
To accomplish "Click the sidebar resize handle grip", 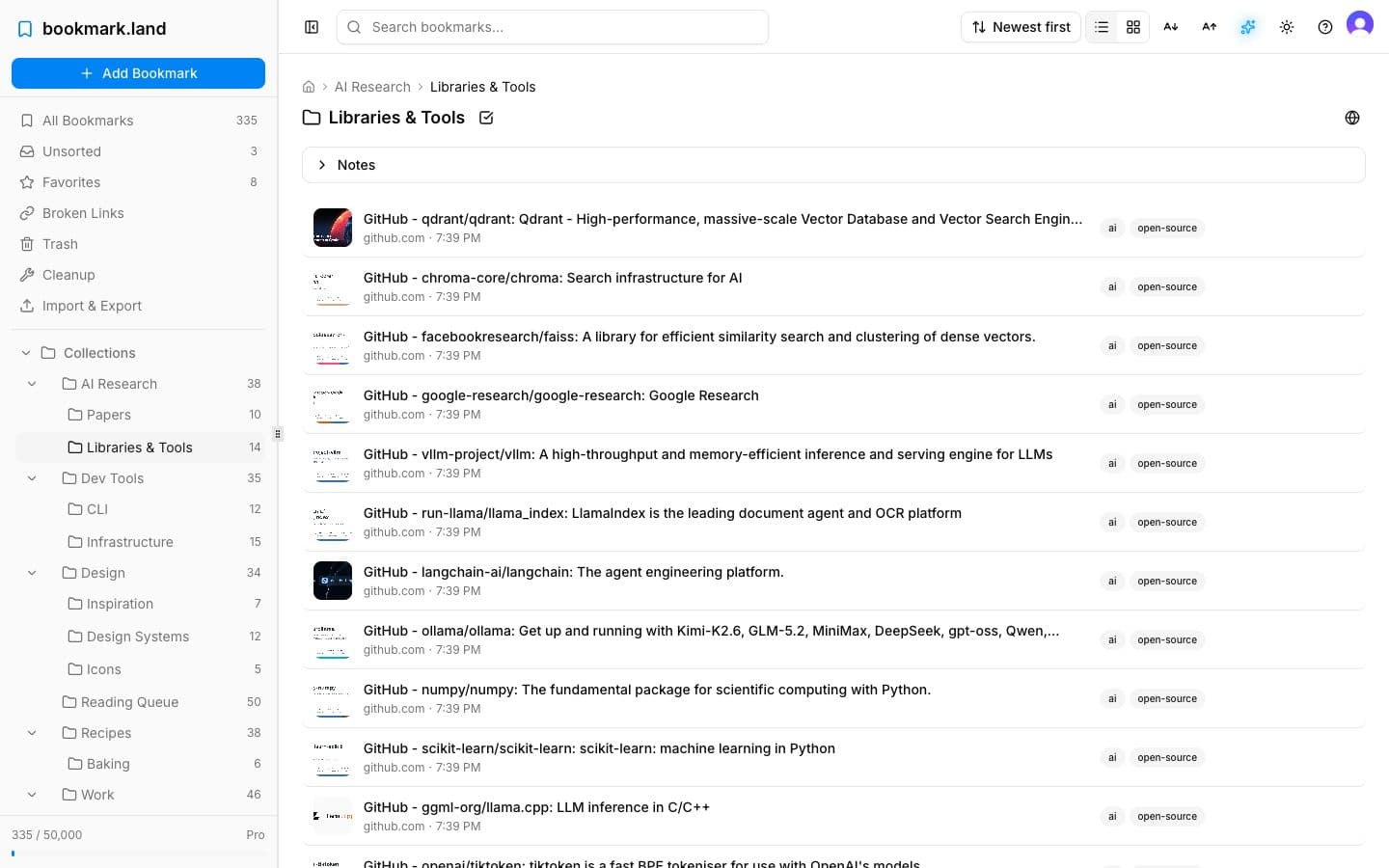I will pyautogui.click(x=278, y=434).
